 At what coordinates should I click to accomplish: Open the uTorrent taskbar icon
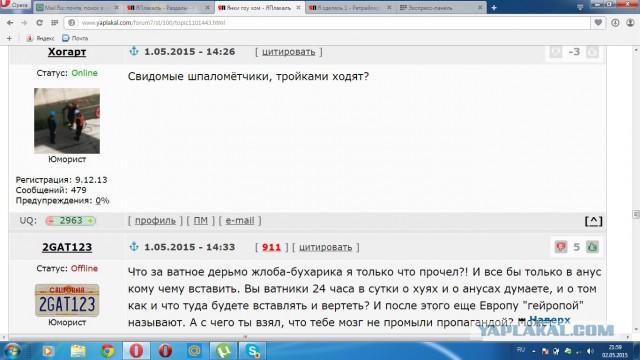[223, 351]
